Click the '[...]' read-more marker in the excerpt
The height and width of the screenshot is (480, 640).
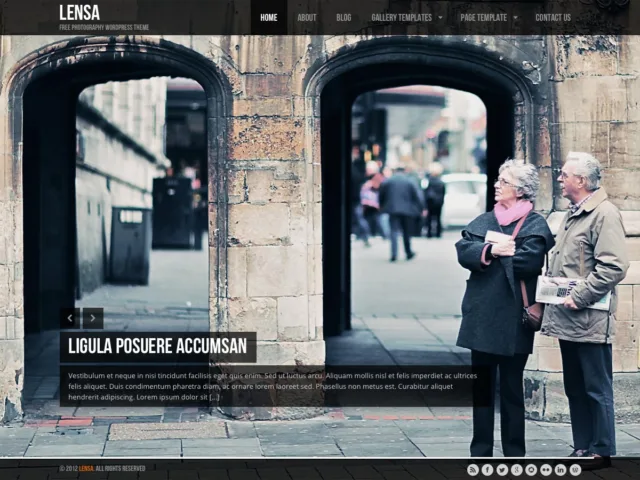tap(215, 397)
